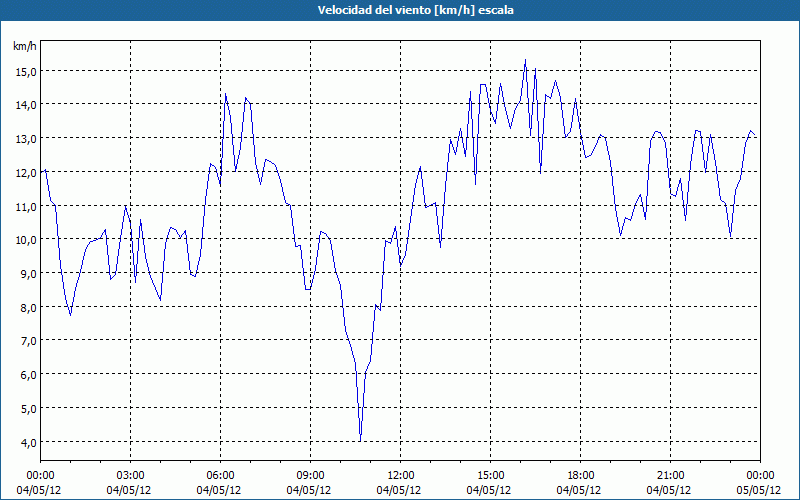
Task: Select the 14,0 y-axis value
Action: point(26,105)
